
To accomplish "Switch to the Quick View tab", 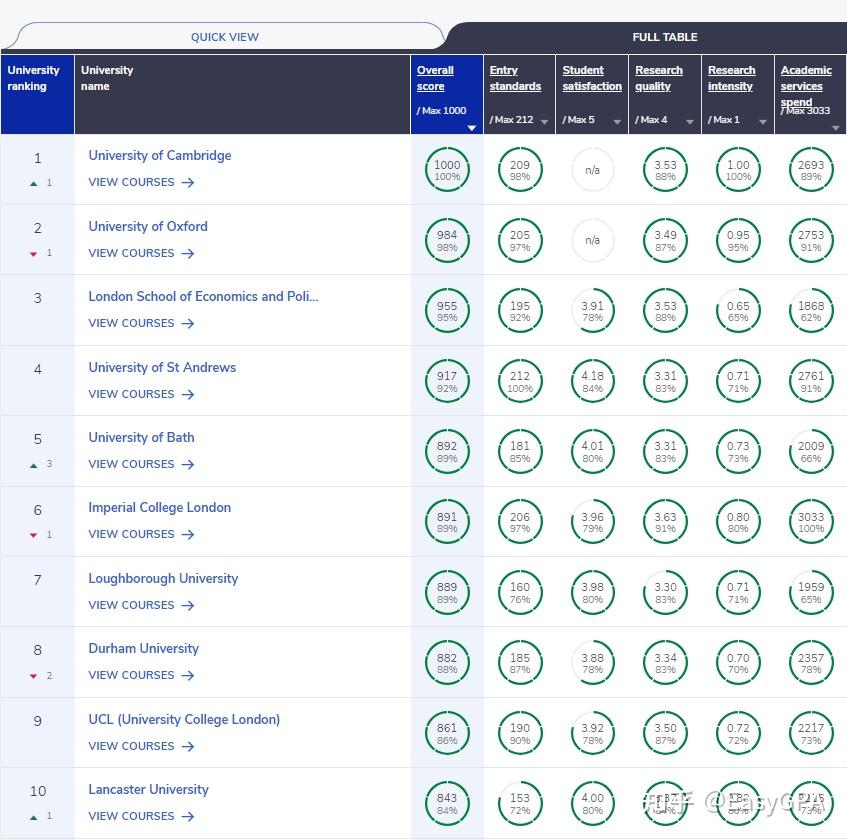I will [x=225, y=37].
